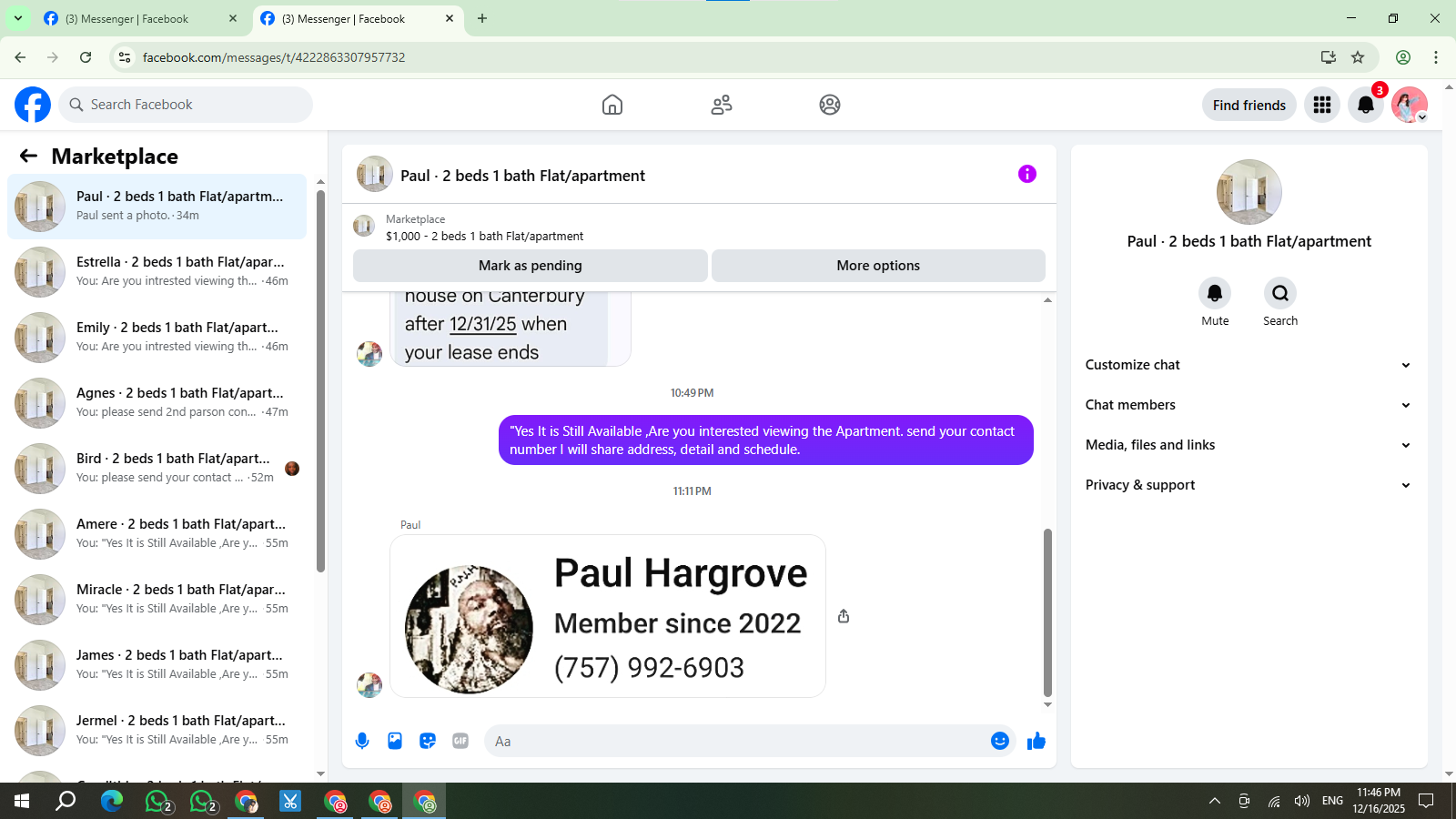Open Windows taskbar search

[x=66, y=801]
